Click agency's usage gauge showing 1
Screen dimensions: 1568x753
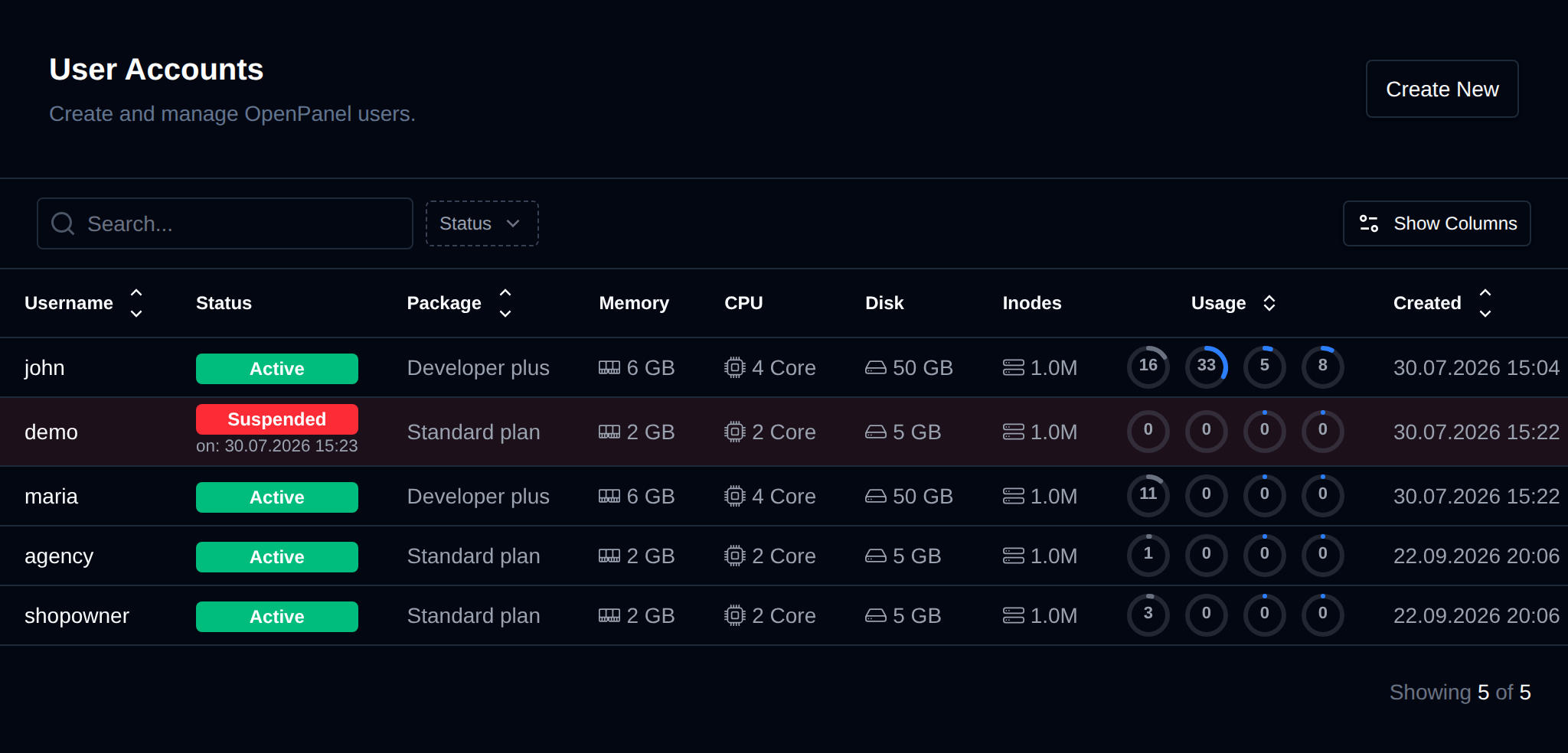tap(1148, 556)
